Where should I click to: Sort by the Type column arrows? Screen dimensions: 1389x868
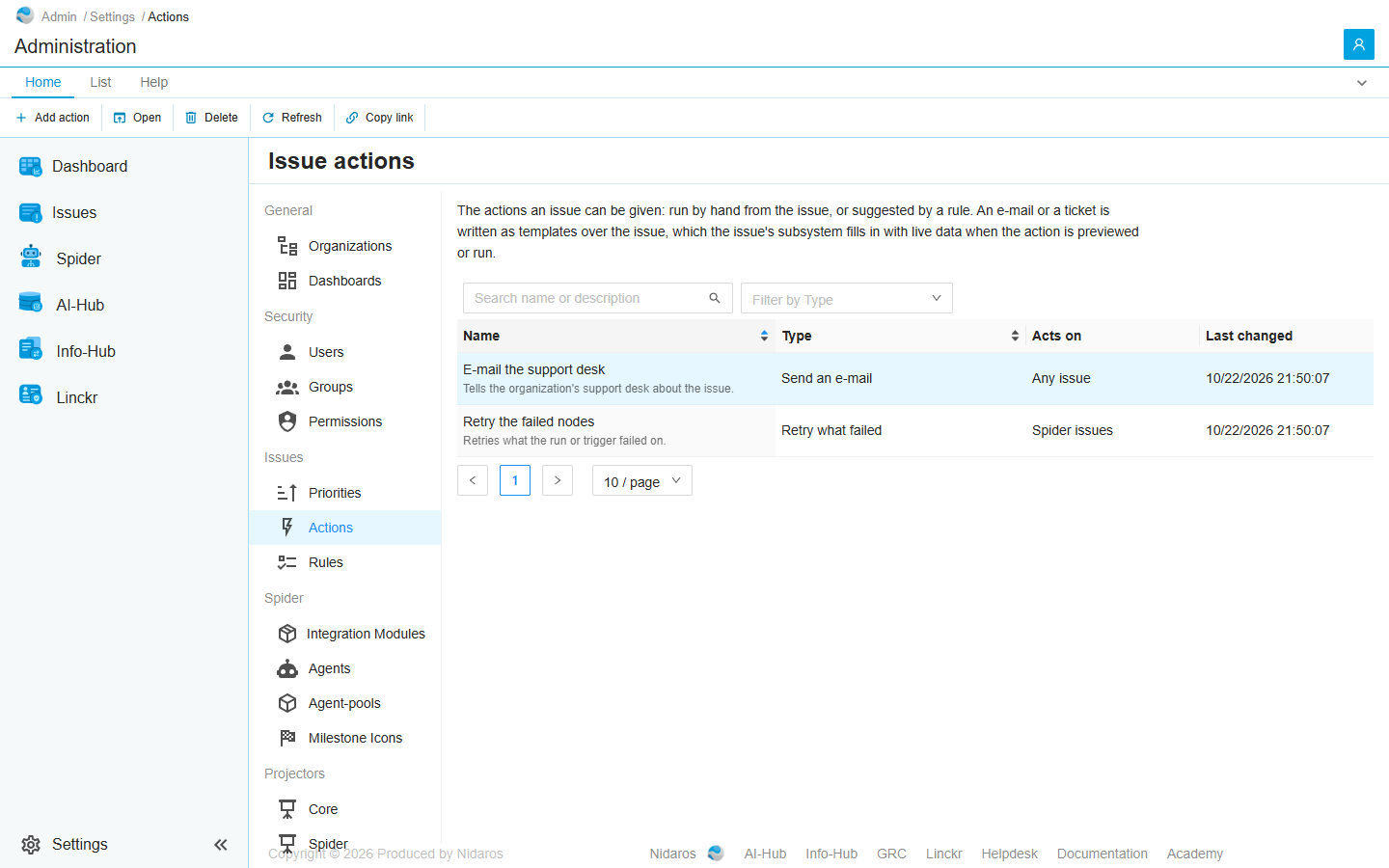point(1015,336)
